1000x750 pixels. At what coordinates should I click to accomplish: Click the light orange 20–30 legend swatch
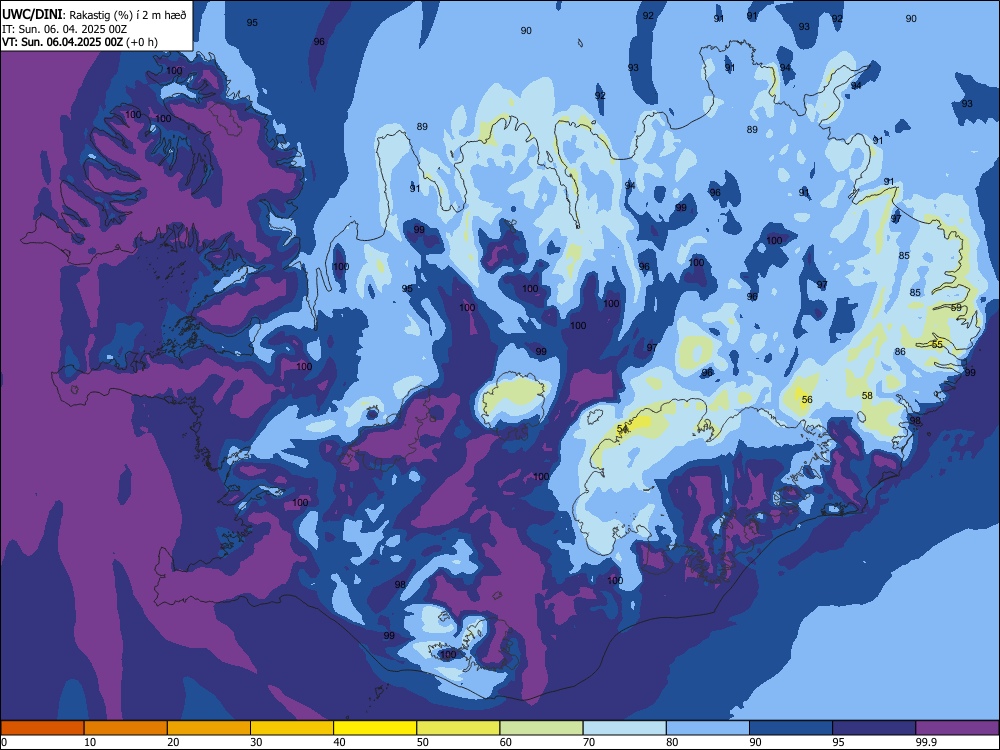(x=209, y=728)
